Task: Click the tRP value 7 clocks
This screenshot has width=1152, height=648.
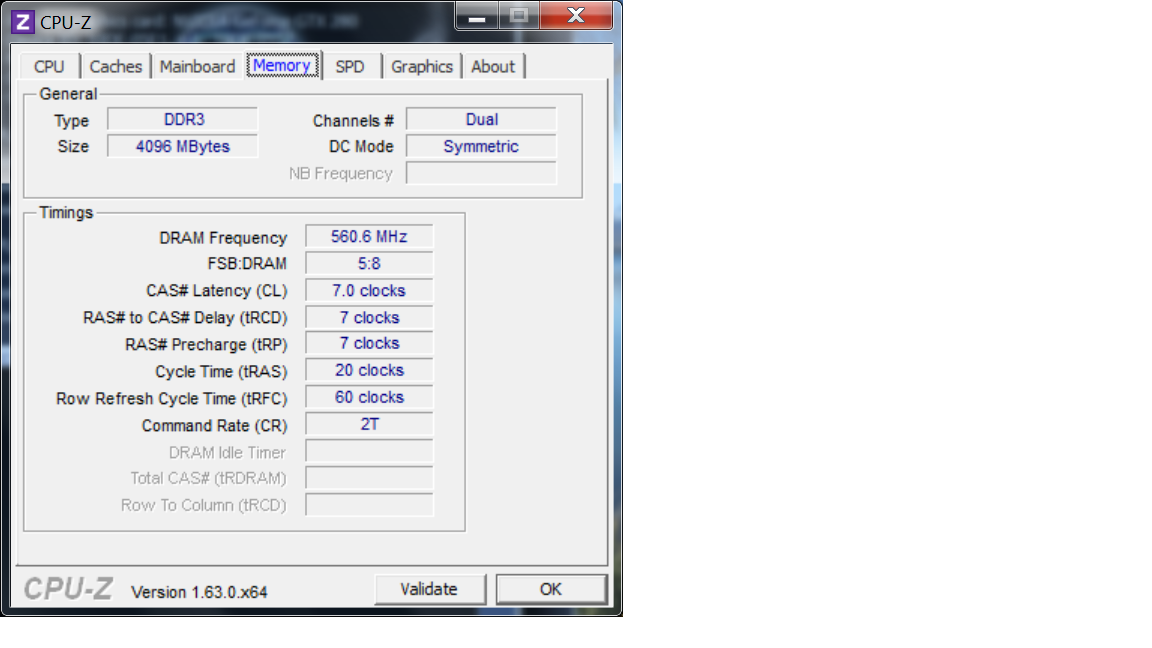Action: (369, 344)
